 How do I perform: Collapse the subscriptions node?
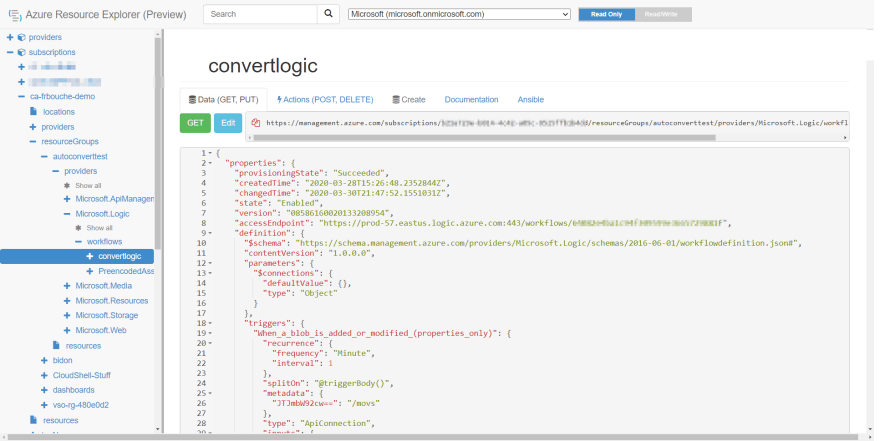click(x=10, y=52)
